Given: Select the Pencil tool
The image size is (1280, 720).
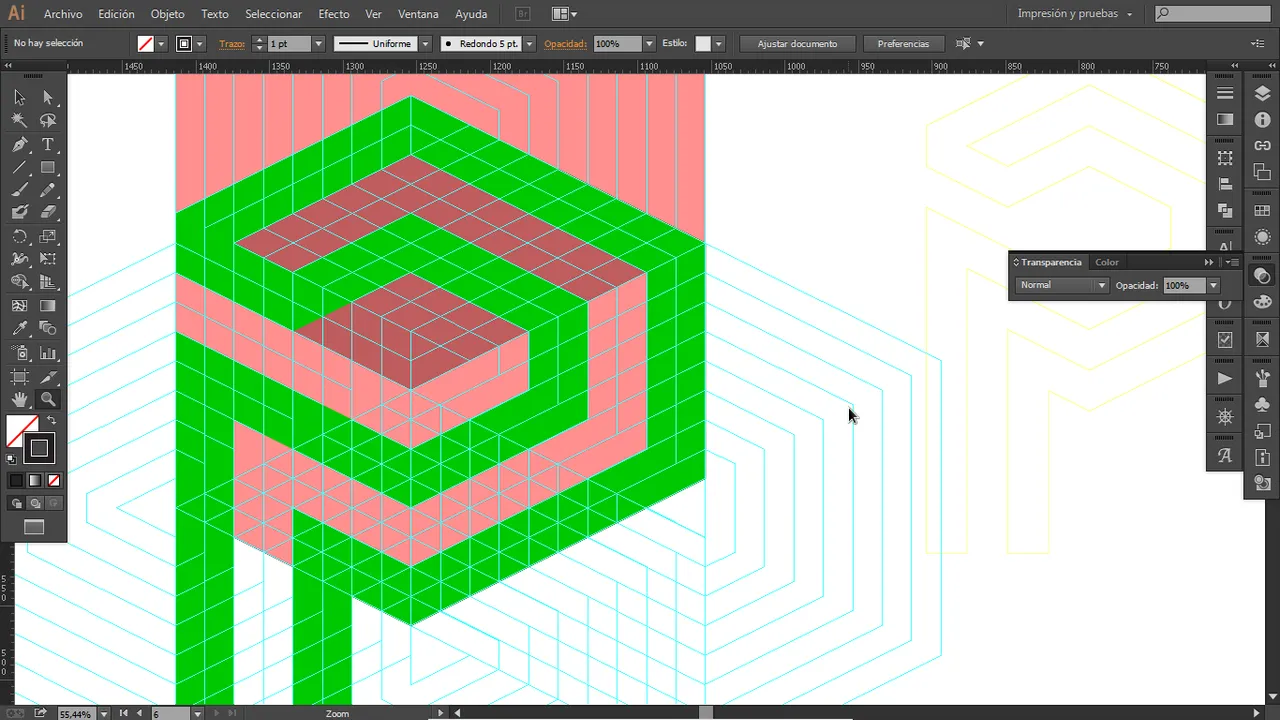Looking at the screenshot, I should click(48, 190).
